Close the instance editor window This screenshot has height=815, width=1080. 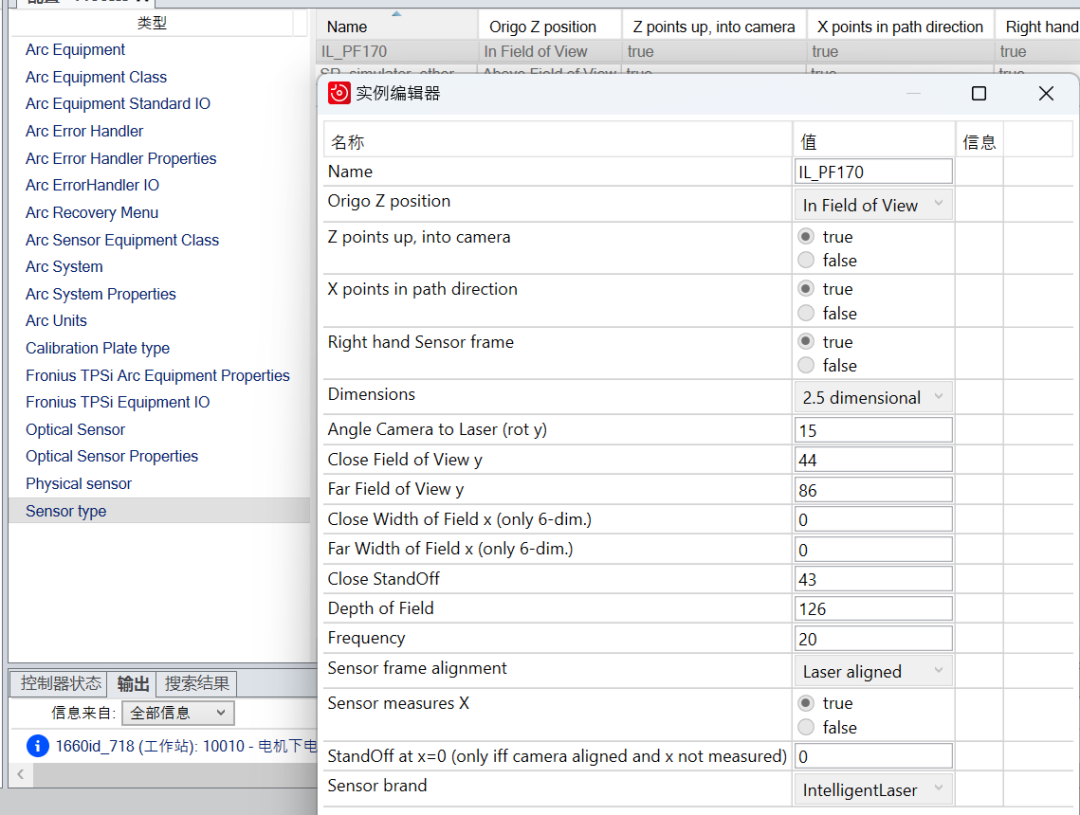[1046, 94]
